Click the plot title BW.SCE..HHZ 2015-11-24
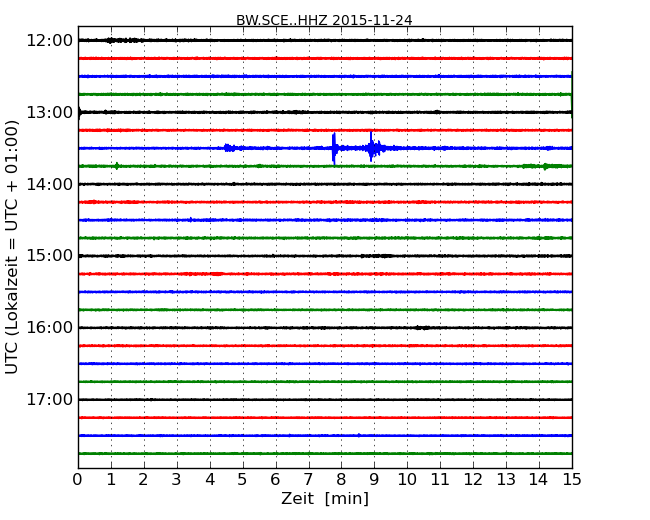 (324, 20)
